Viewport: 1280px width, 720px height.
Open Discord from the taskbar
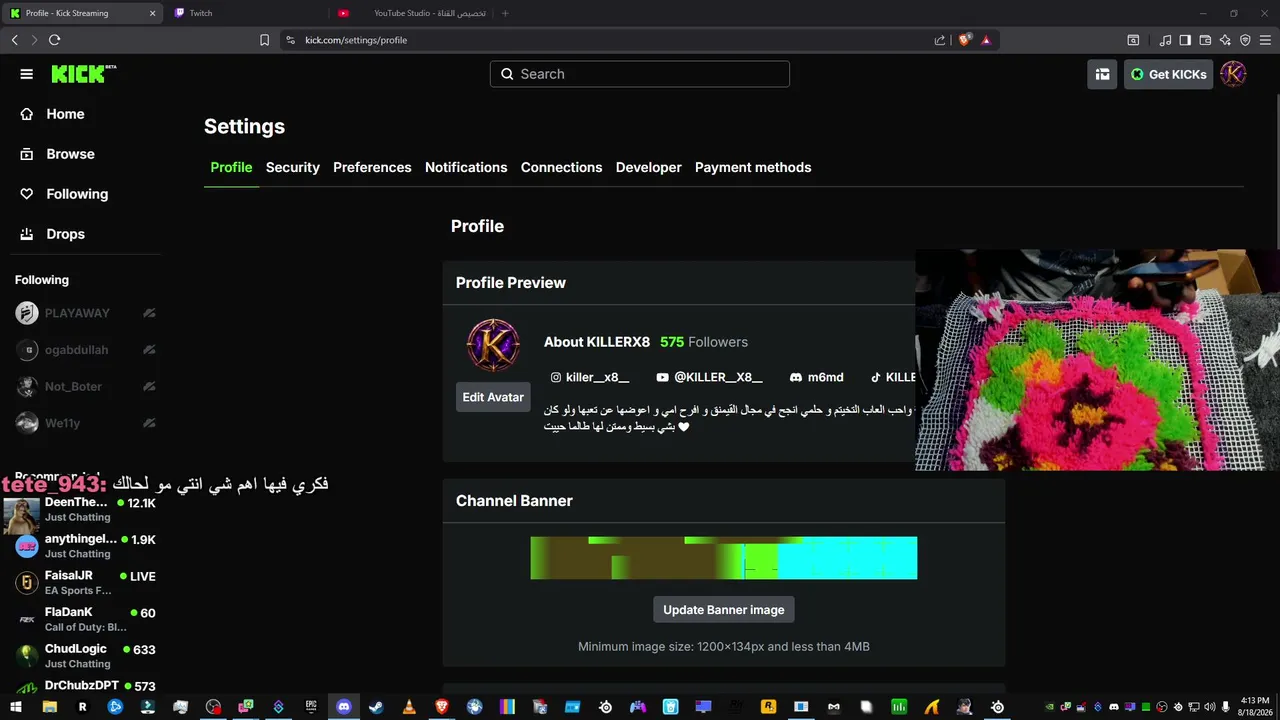click(x=344, y=707)
